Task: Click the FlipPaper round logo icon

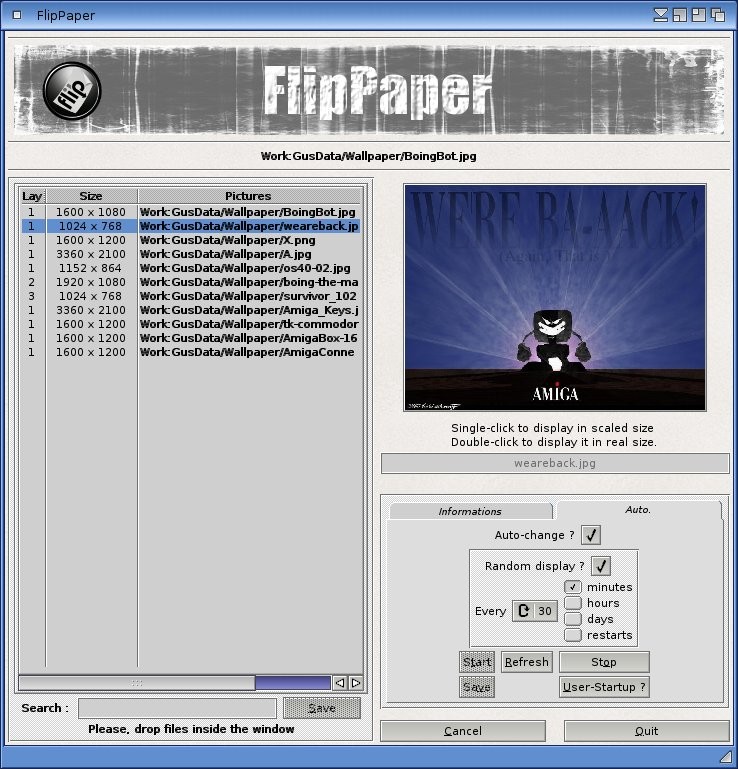Action: tap(72, 90)
